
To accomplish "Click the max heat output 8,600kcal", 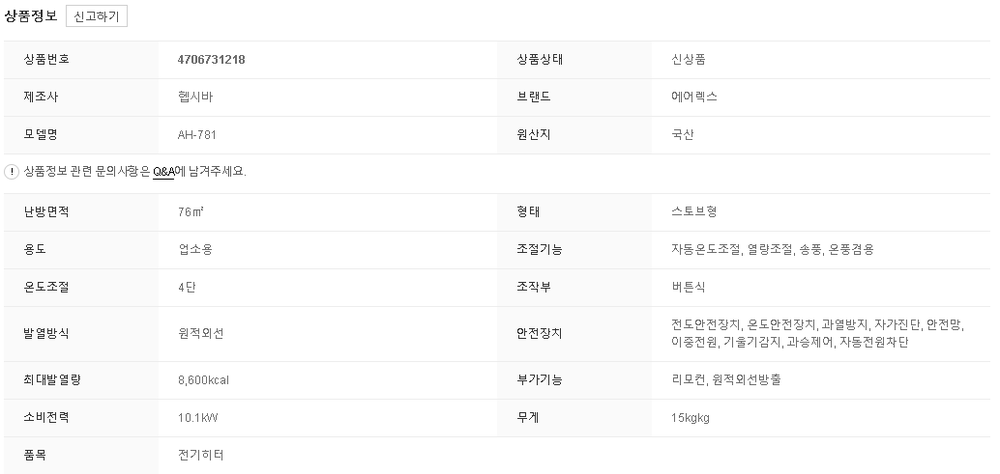I will 204,380.
